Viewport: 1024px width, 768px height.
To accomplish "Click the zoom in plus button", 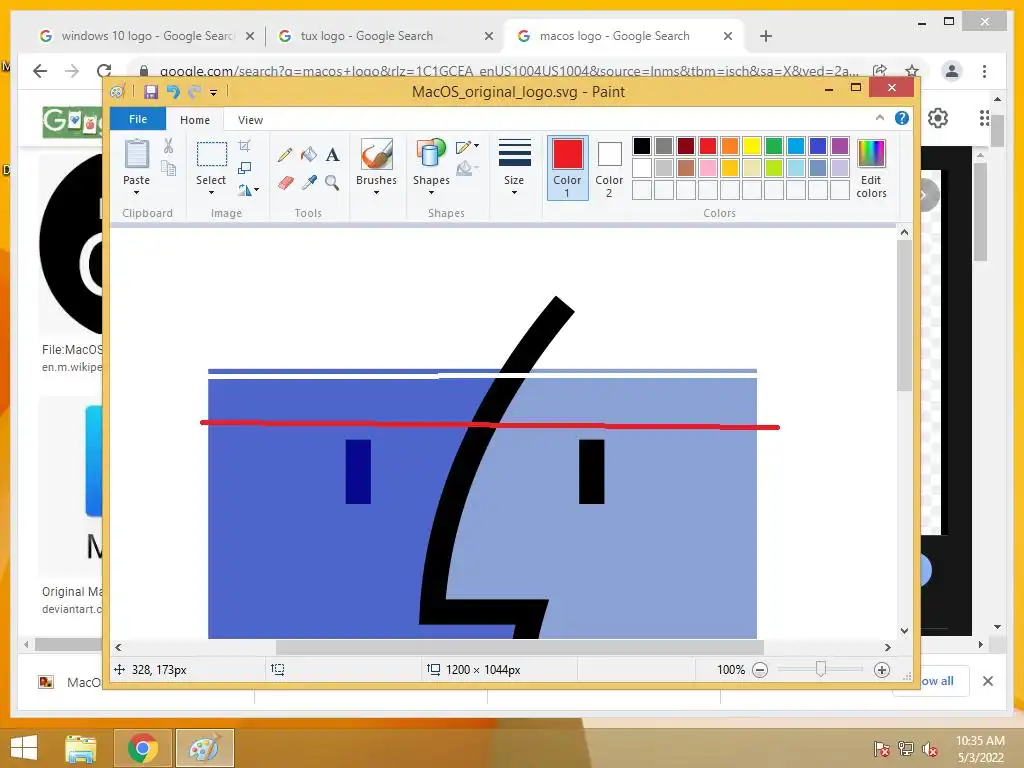I will (882, 670).
